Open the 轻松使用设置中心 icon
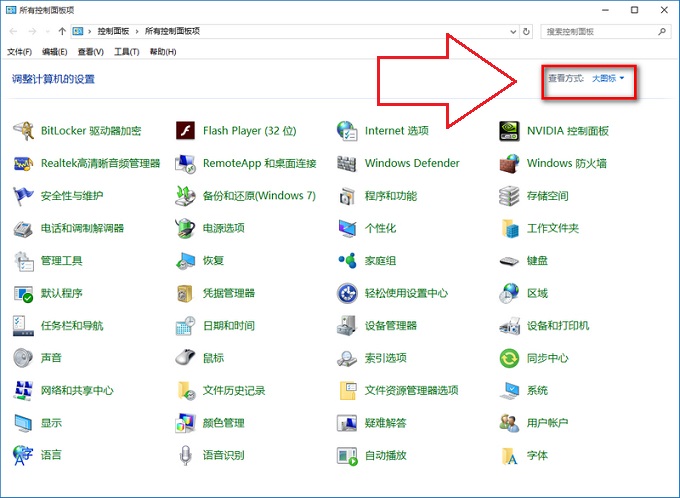680x498 pixels. click(347, 293)
